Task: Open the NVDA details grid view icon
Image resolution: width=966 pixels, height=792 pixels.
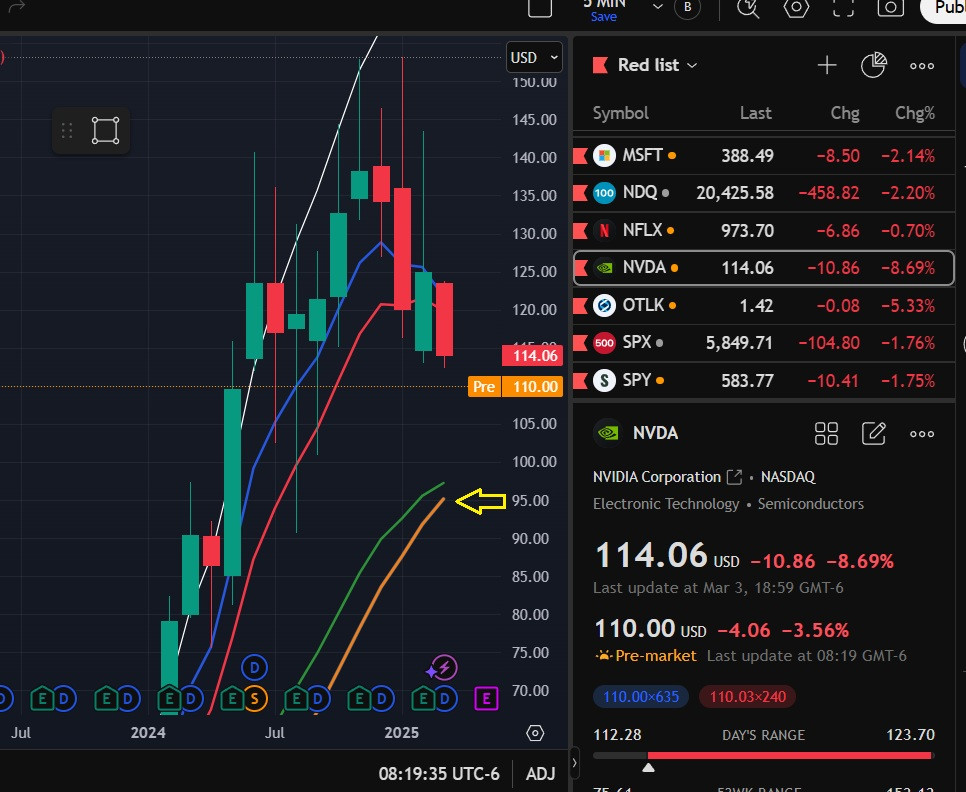Action: 826,434
